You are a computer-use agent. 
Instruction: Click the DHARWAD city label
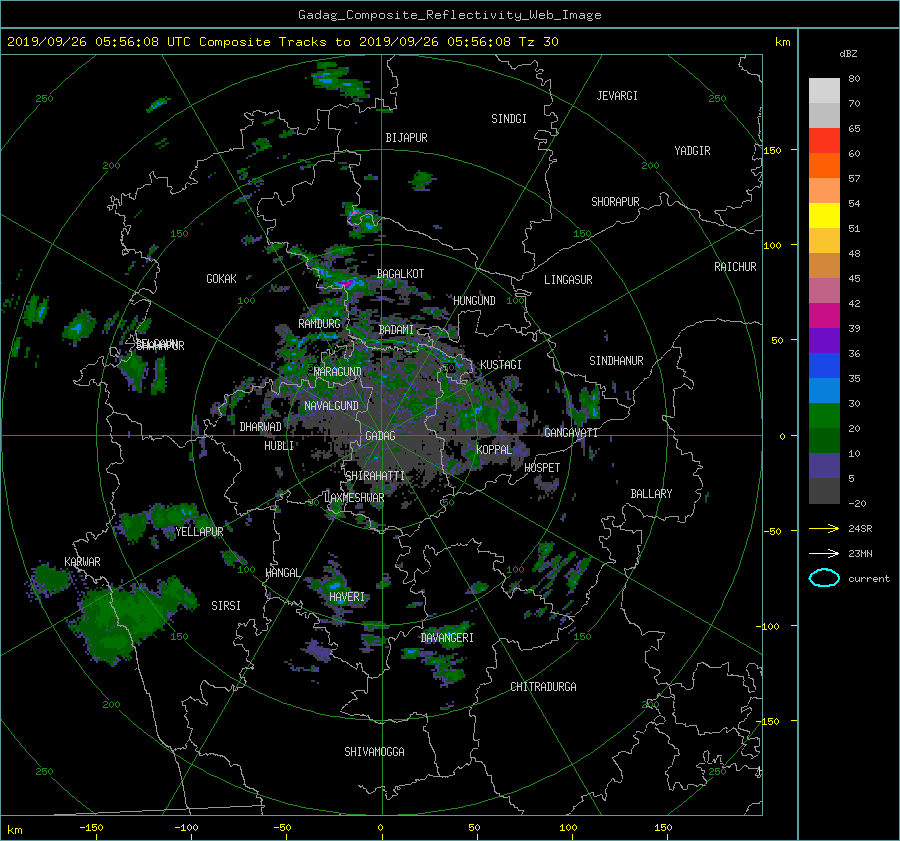click(261, 427)
